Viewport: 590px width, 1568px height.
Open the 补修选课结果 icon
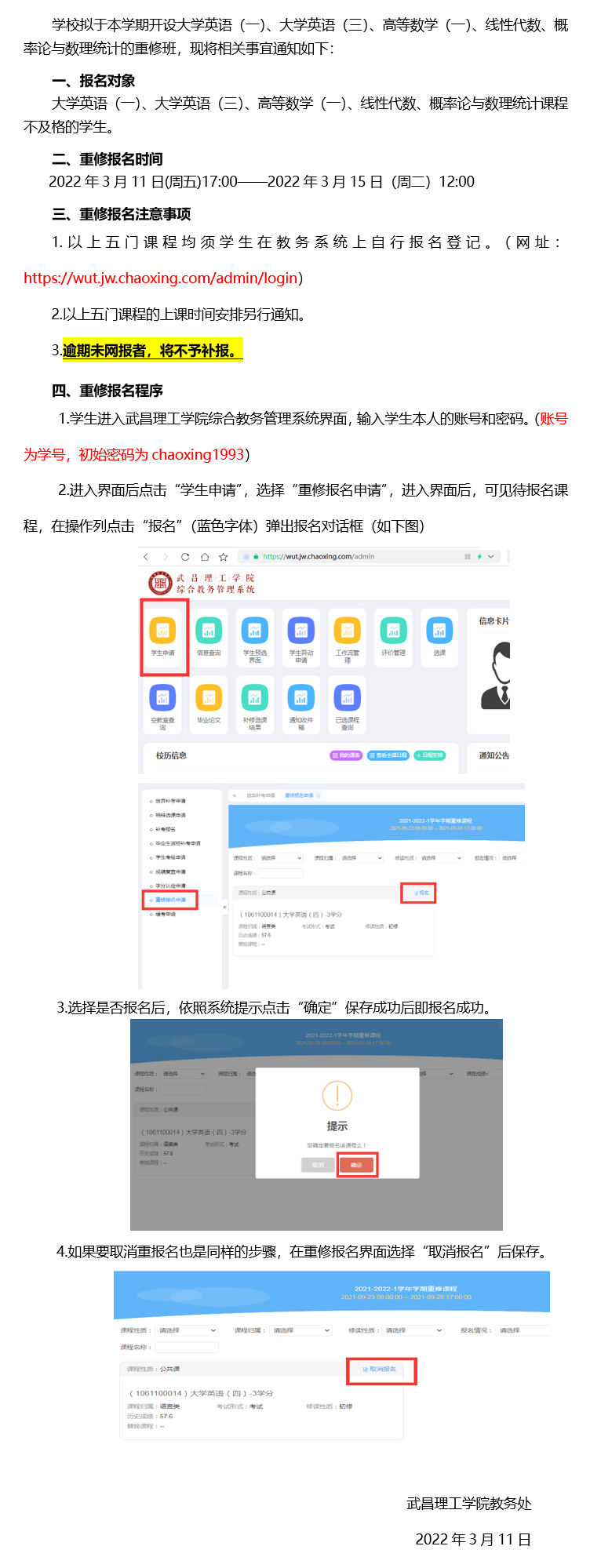[255, 697]
